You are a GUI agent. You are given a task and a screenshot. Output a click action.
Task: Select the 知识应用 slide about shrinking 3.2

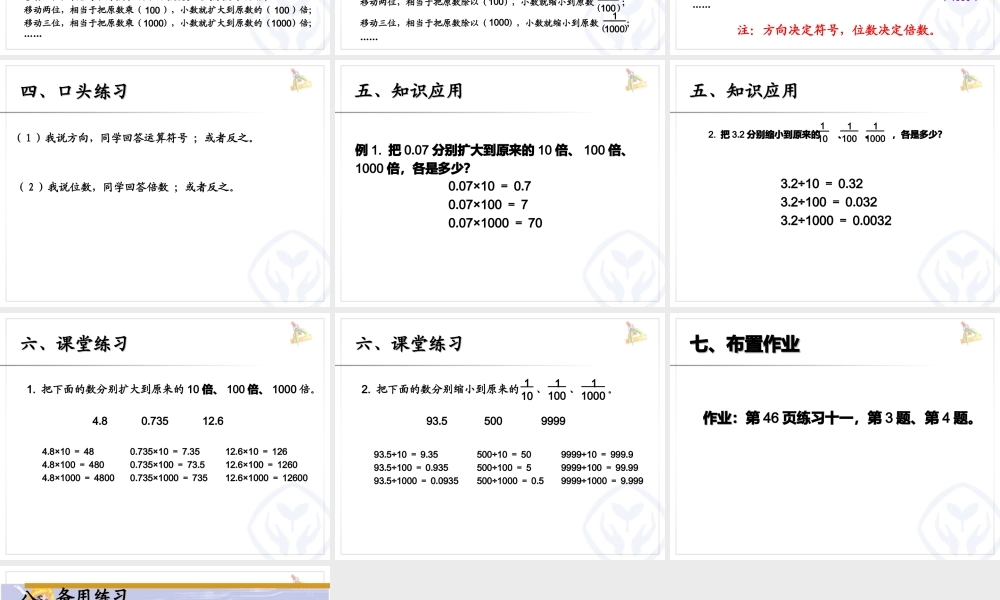[835, 183]
